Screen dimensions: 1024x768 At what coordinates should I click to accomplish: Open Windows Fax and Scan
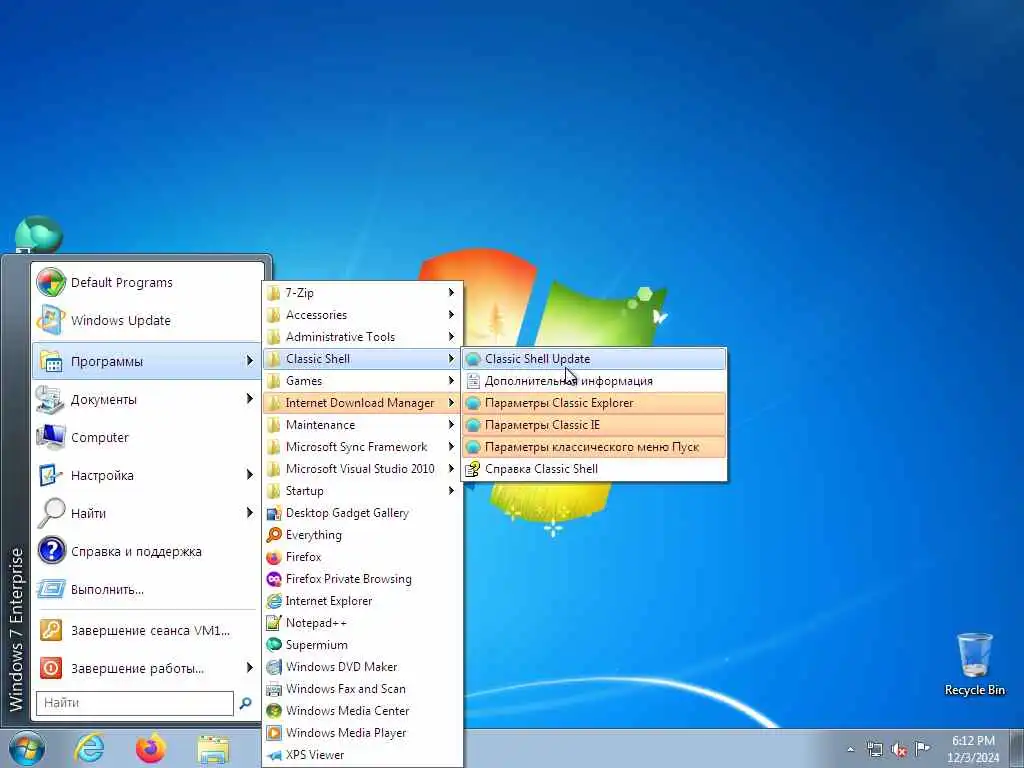363,689
